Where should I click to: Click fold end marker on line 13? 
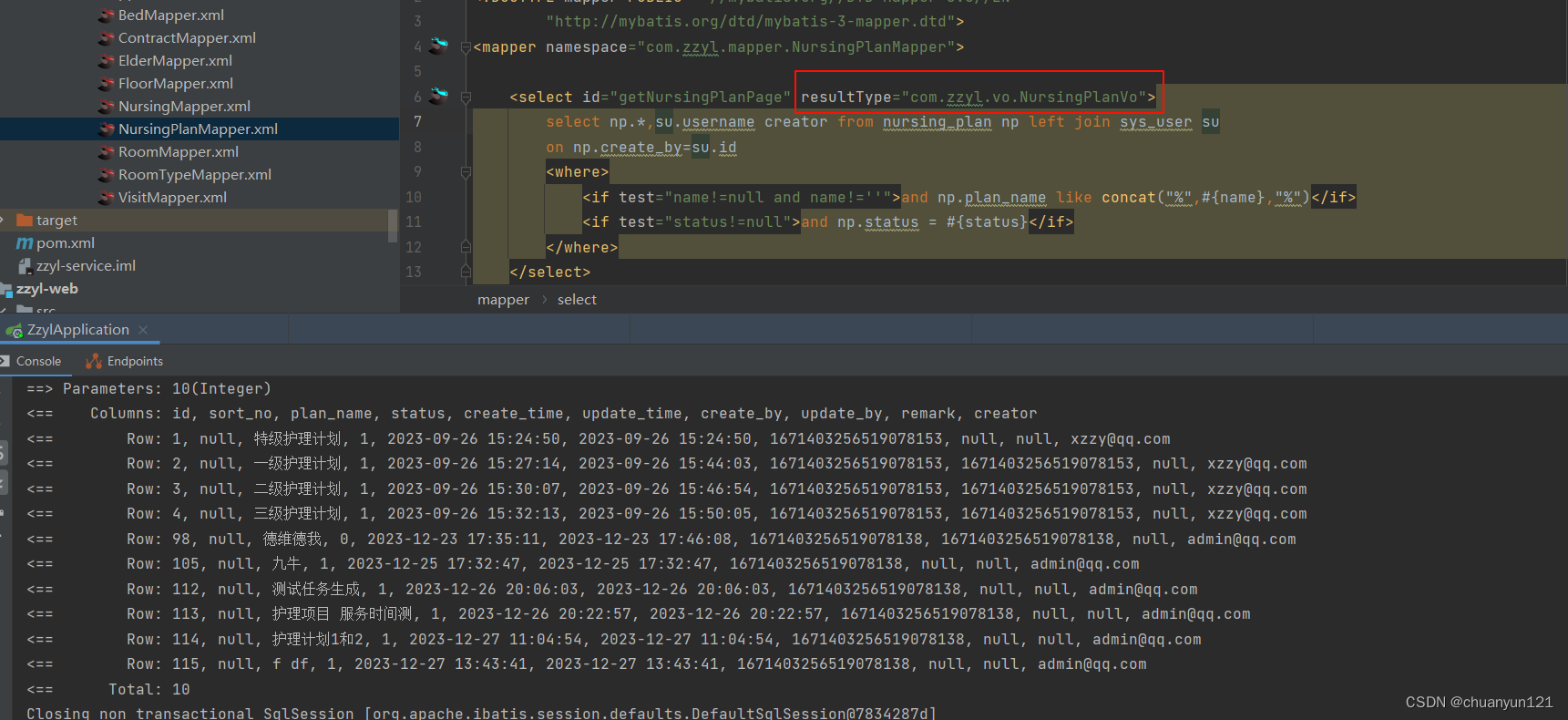466,272
